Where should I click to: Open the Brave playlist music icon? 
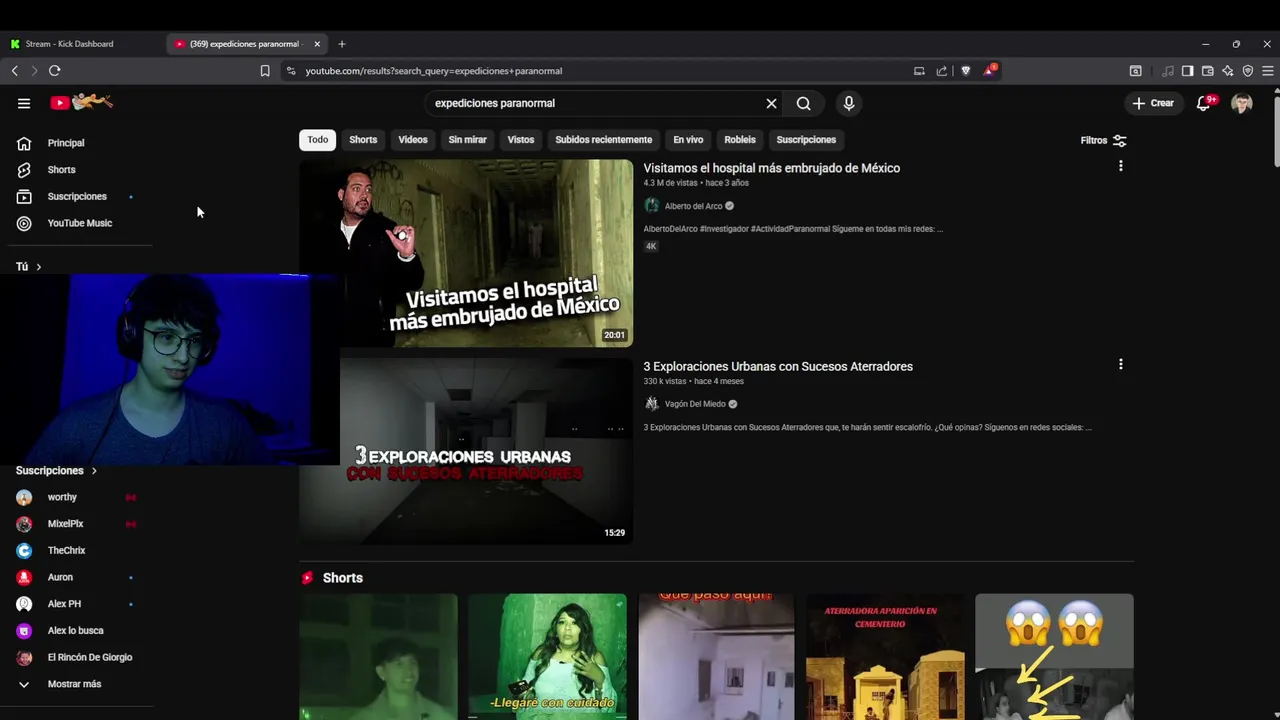click(x=1168, y=71)
